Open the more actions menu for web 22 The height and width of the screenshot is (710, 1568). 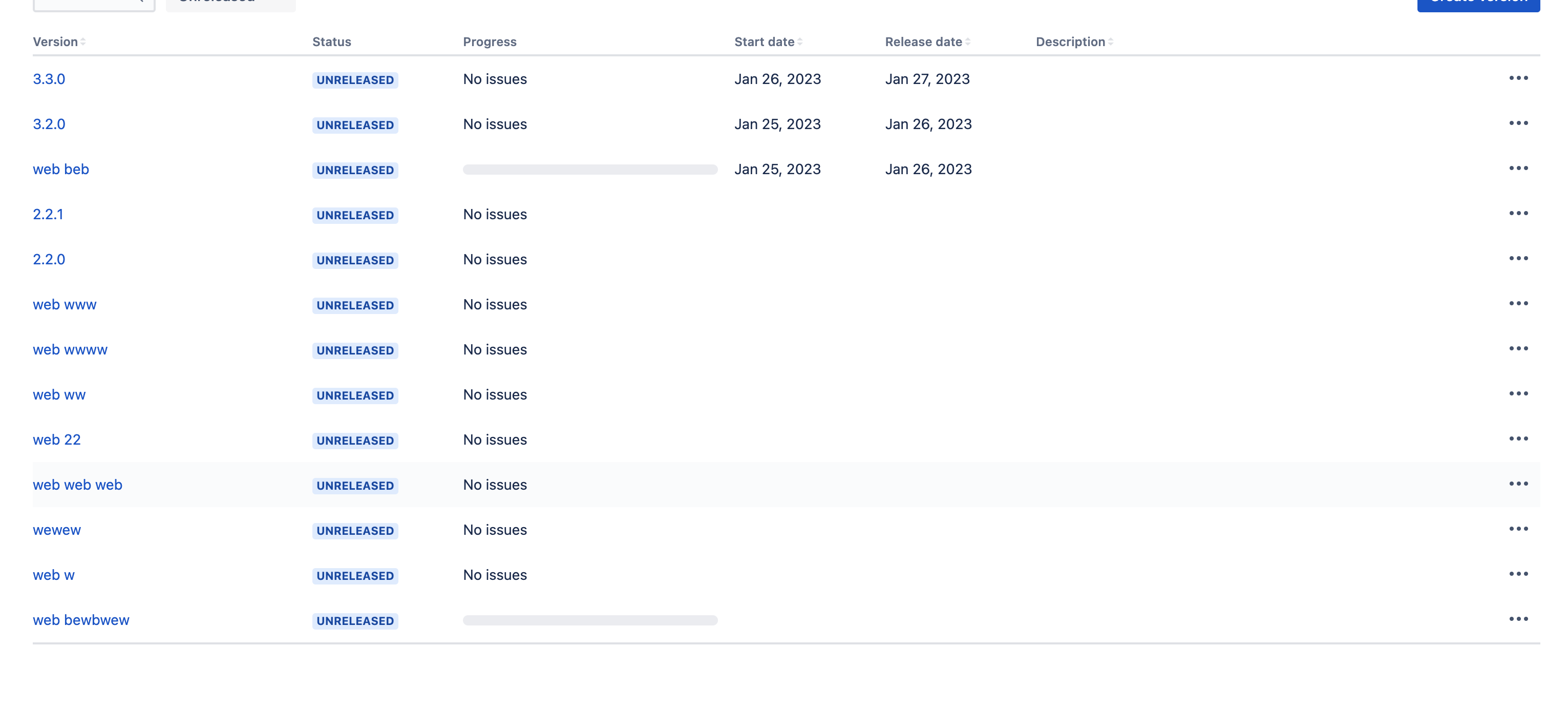point(1520,438)
